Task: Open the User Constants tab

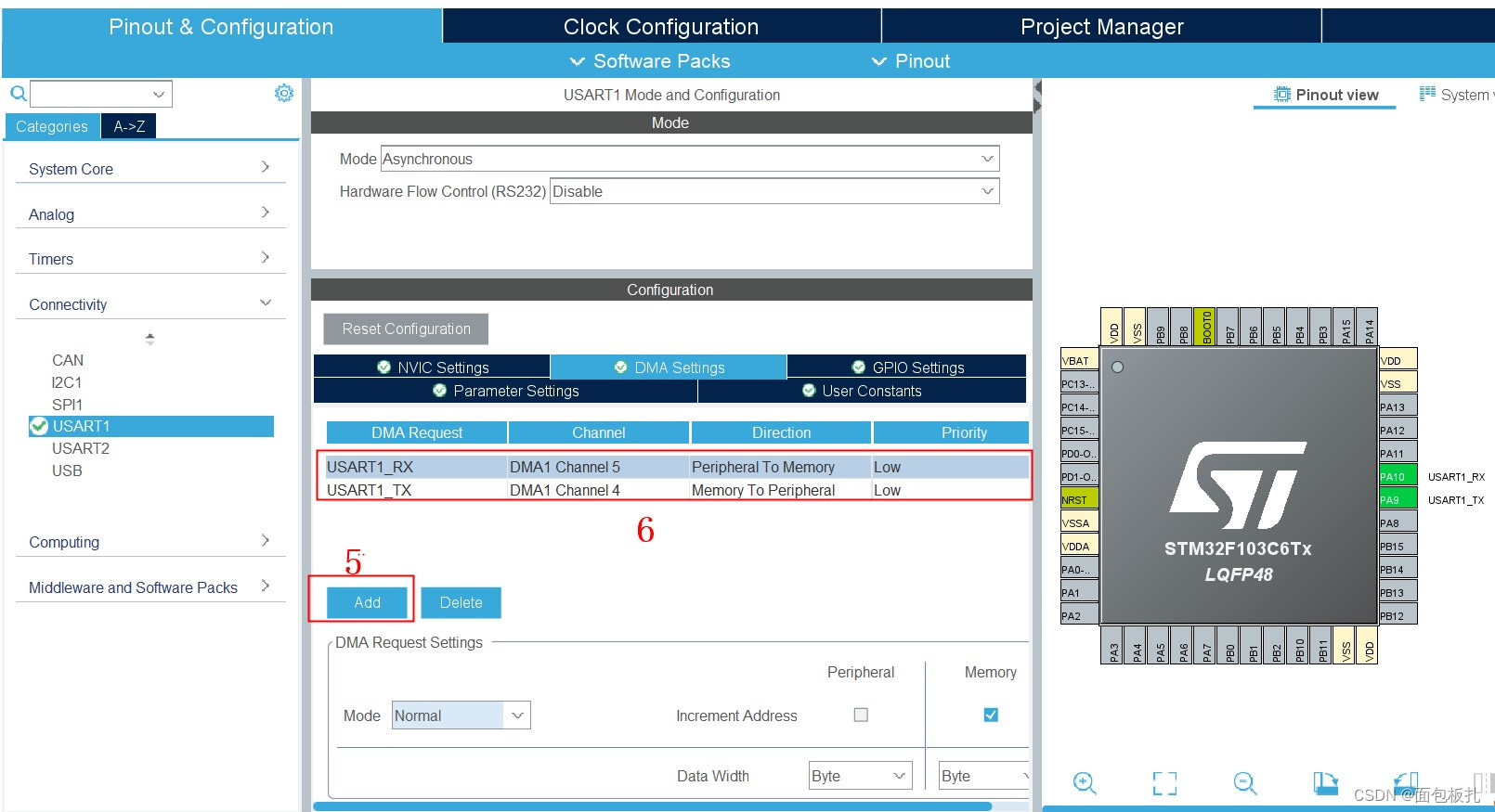Action: point(862,391)
